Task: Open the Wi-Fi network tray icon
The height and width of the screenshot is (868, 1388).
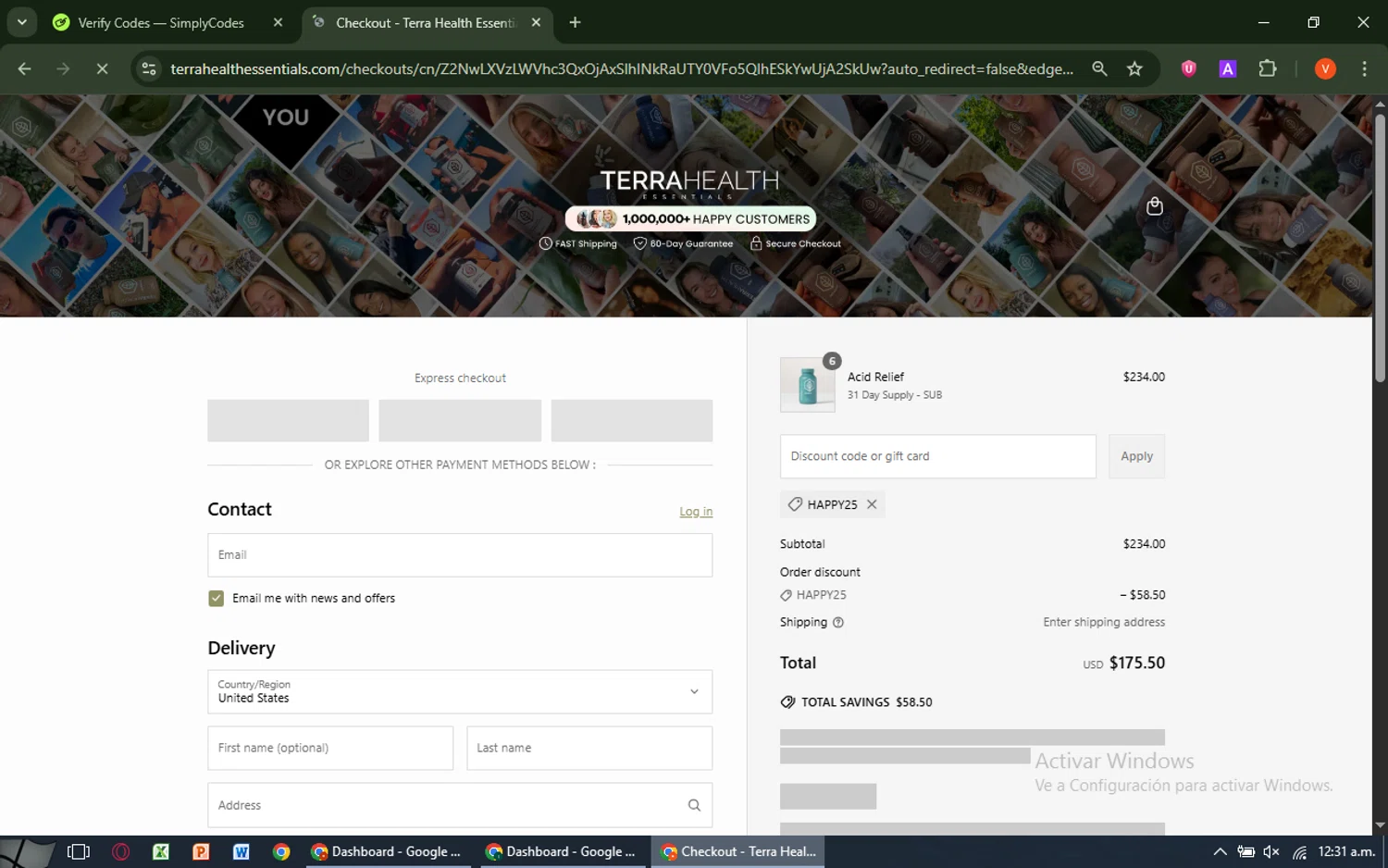Action: (x=1299, y=852)
